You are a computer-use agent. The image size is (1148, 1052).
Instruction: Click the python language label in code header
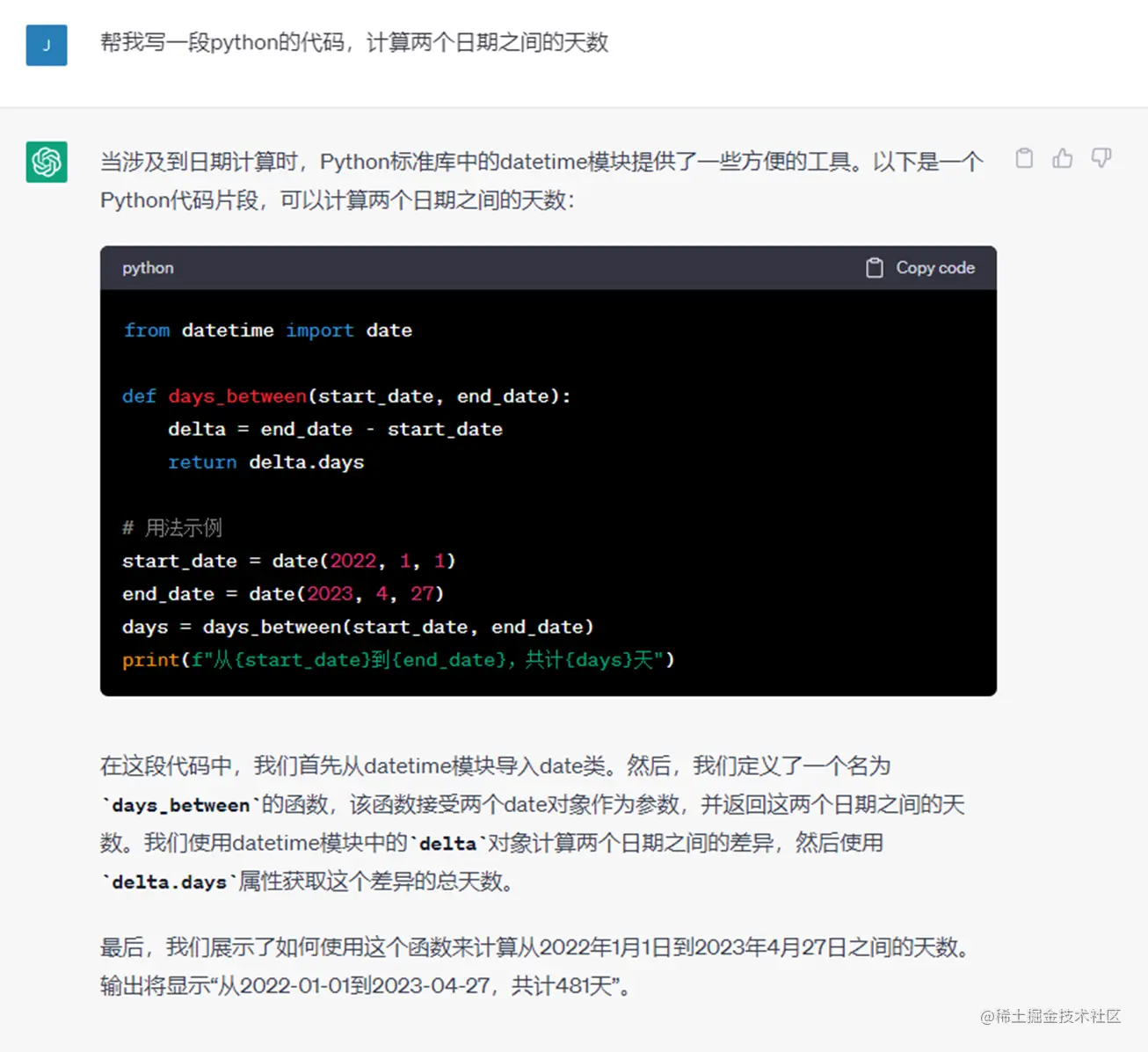point(148,268)
